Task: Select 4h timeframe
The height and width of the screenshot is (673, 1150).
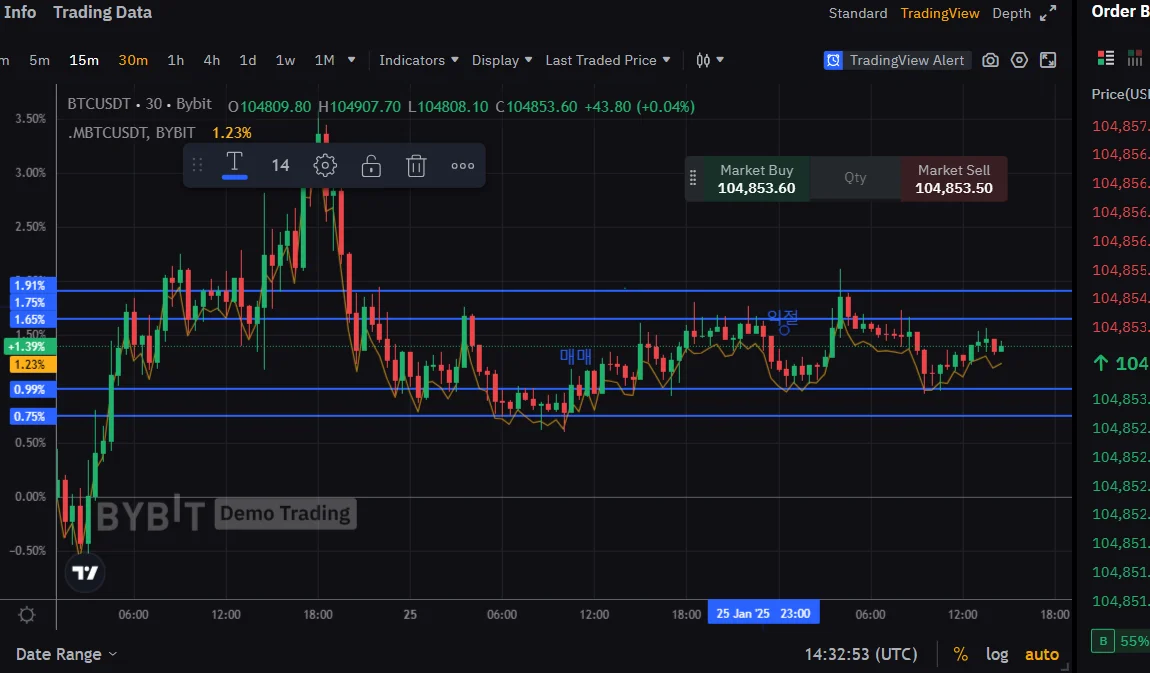Action: [211, 60]
